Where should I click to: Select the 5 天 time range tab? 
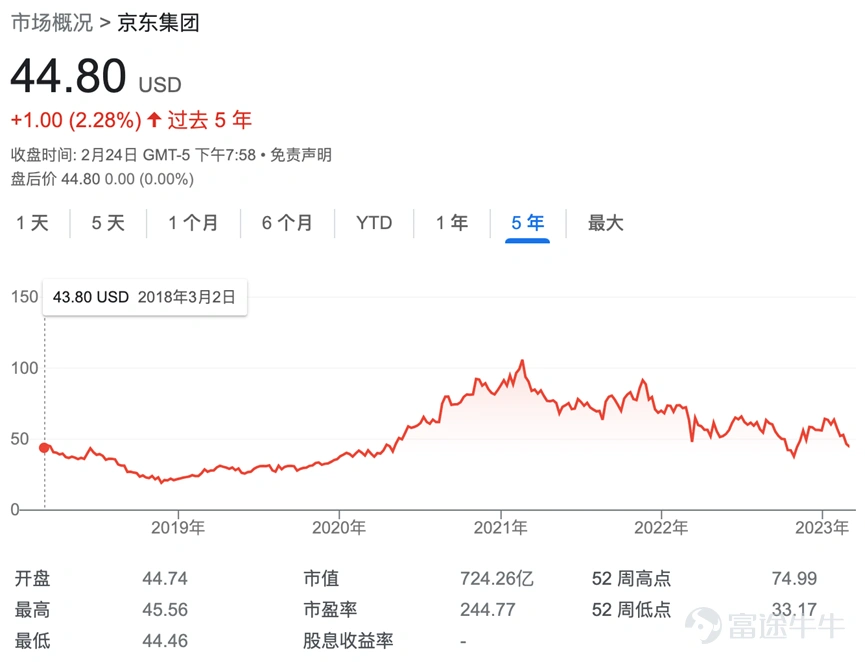(x=108, y=223)
